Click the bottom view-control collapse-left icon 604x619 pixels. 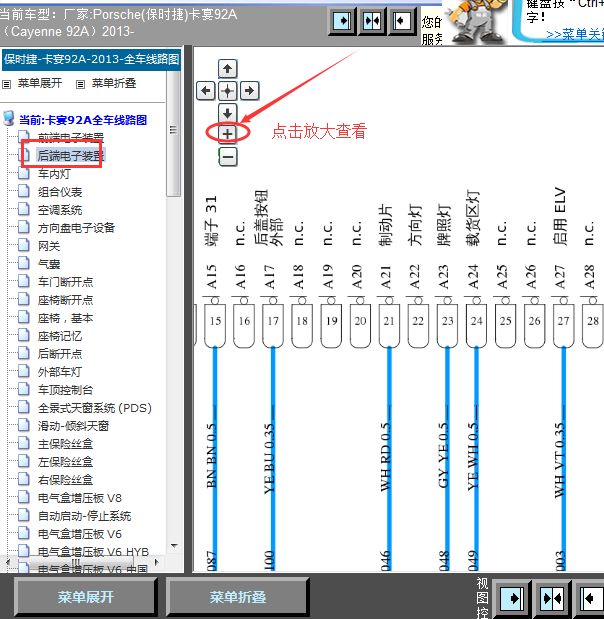(x=590, y=598)
